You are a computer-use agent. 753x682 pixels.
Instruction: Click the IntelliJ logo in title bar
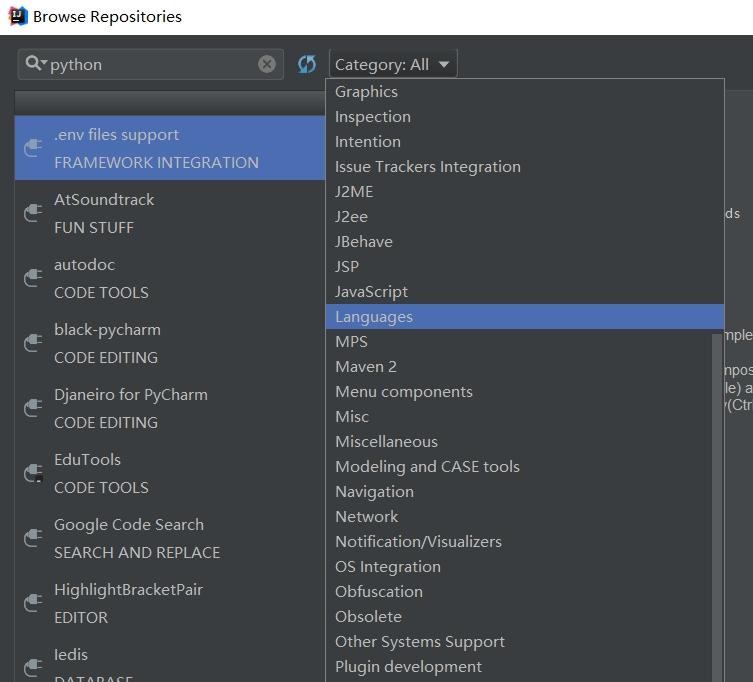[18, 16]
